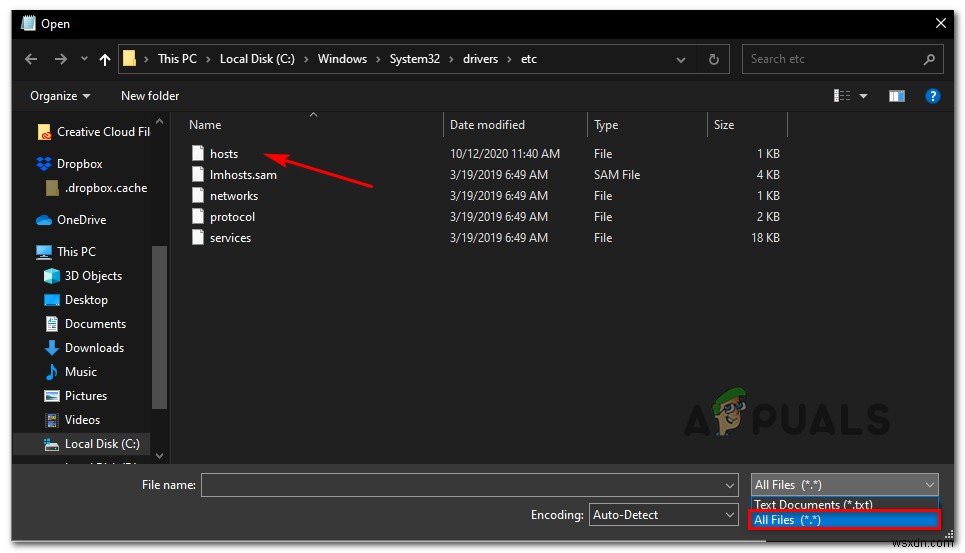This screenshot has height=553, width=965.
Task: Select the services file
Action: click(230, 237)
